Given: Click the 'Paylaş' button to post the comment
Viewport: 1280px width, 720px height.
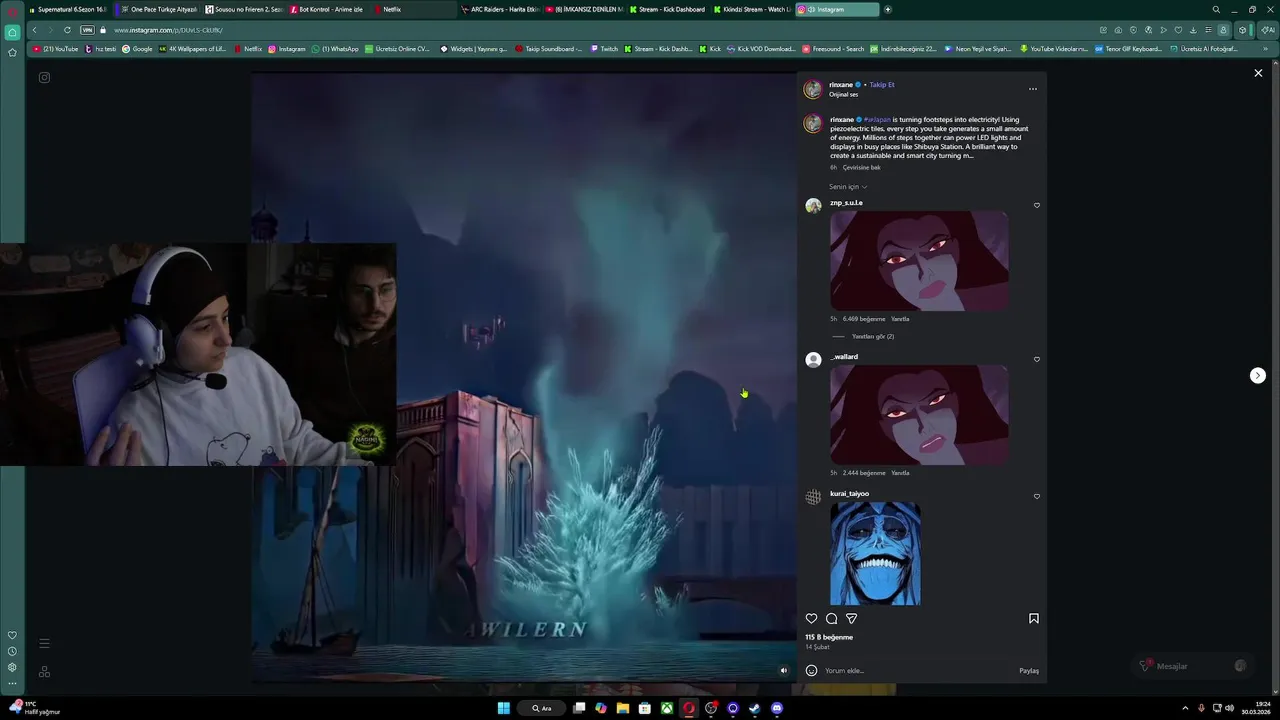Looking at the screenshot, I should (x=1029, y=670).
